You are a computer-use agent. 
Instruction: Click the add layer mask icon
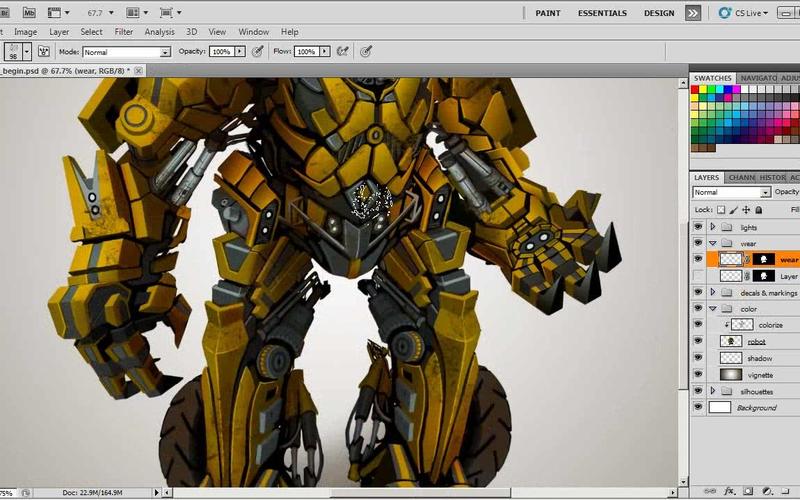pos(748,492)
